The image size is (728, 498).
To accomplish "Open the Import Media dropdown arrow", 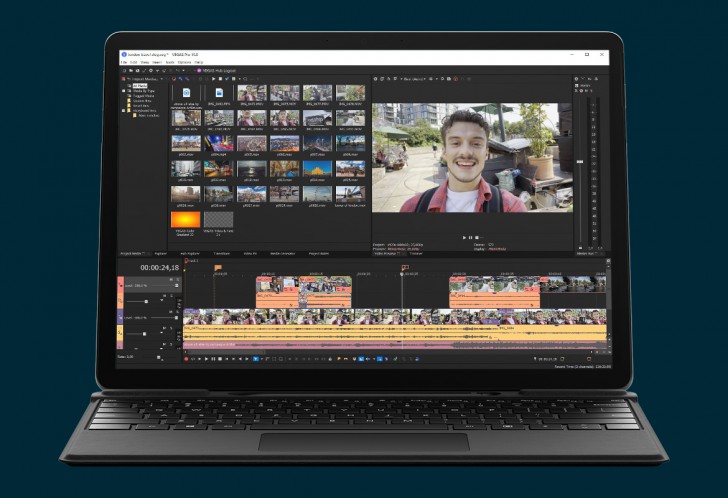I will [x=162, y=79].
